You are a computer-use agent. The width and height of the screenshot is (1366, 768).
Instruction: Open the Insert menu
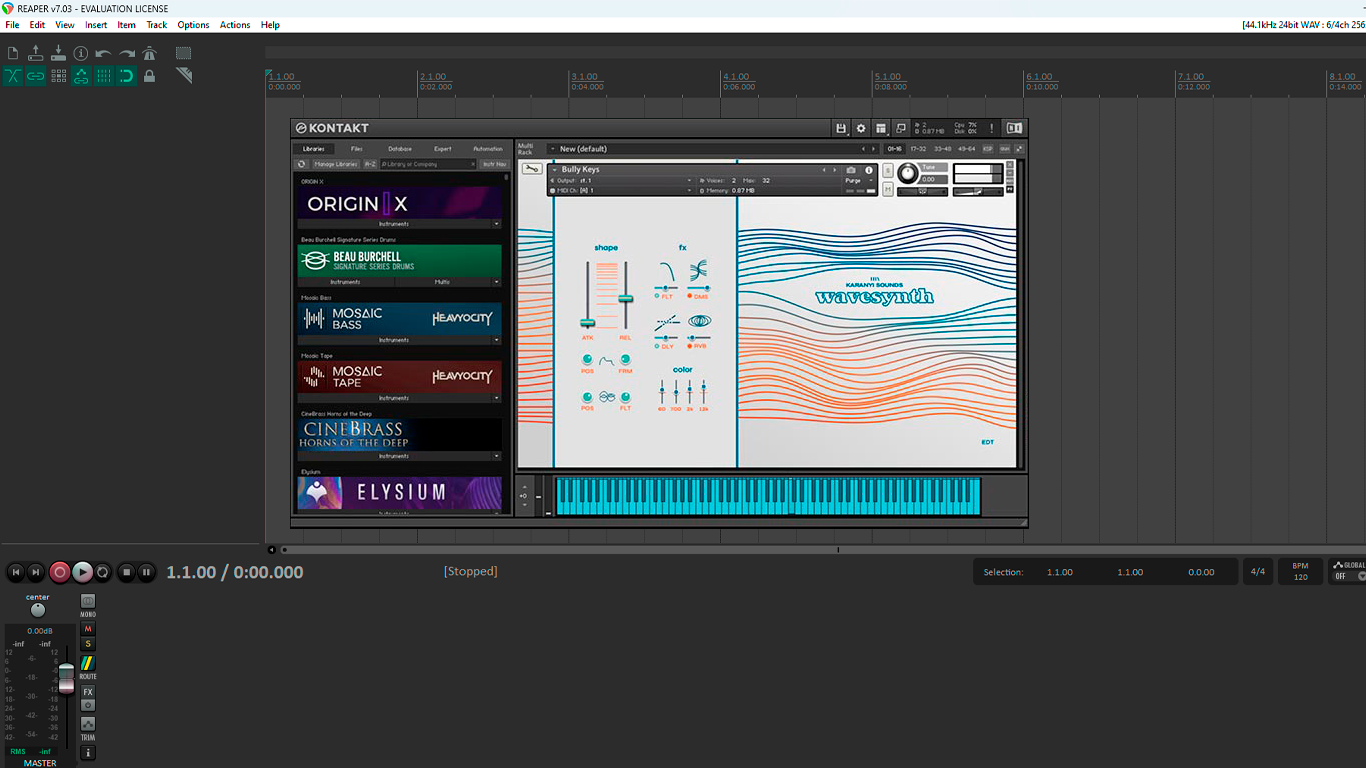(x=96, y=25)
